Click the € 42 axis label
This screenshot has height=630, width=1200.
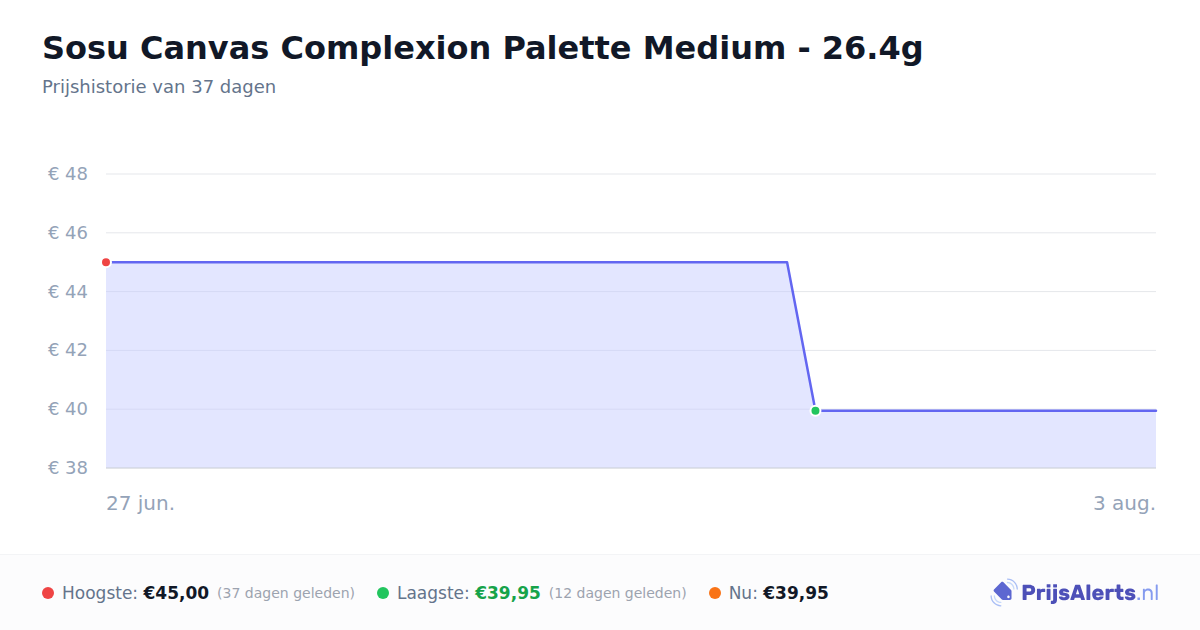(x=68, y=350)
